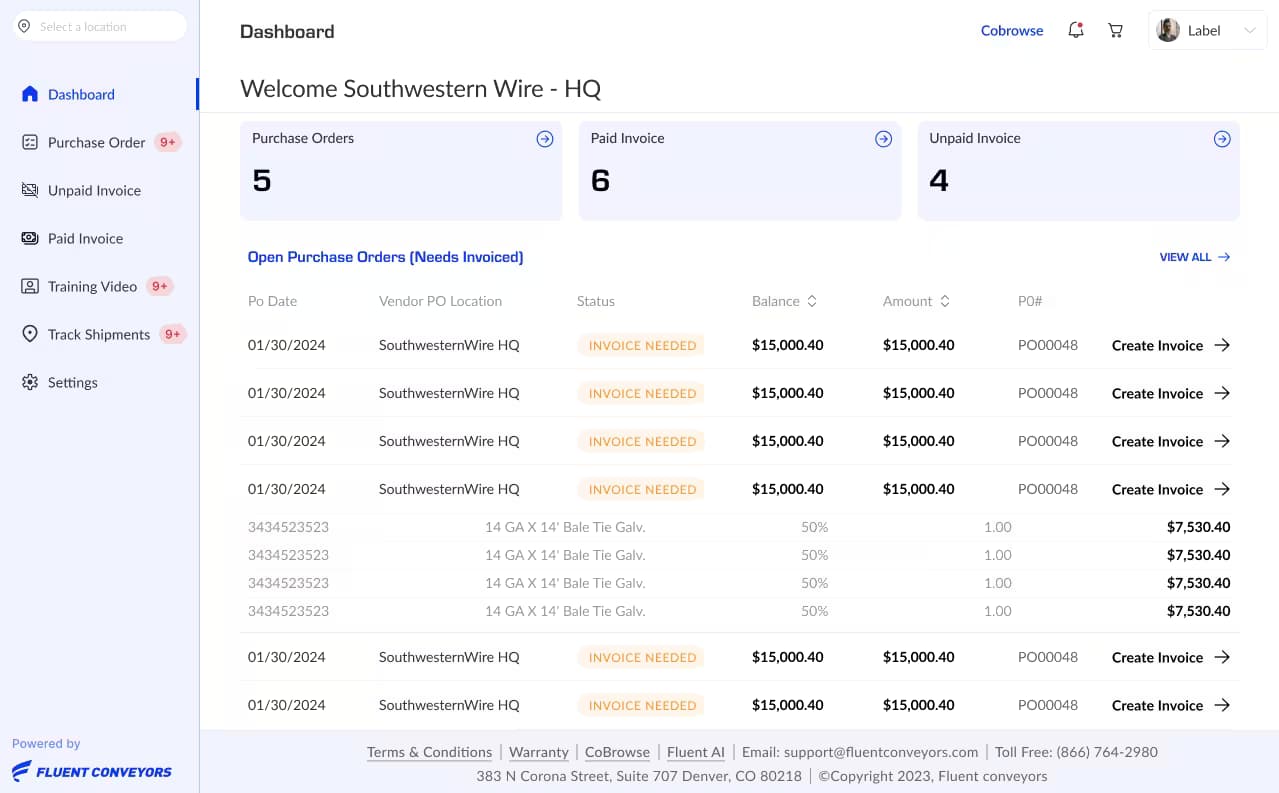Open Unpaid Invoice menu item
This screenshot has width=1279, height=793.
pyautogui.click(x=94, y=190)
